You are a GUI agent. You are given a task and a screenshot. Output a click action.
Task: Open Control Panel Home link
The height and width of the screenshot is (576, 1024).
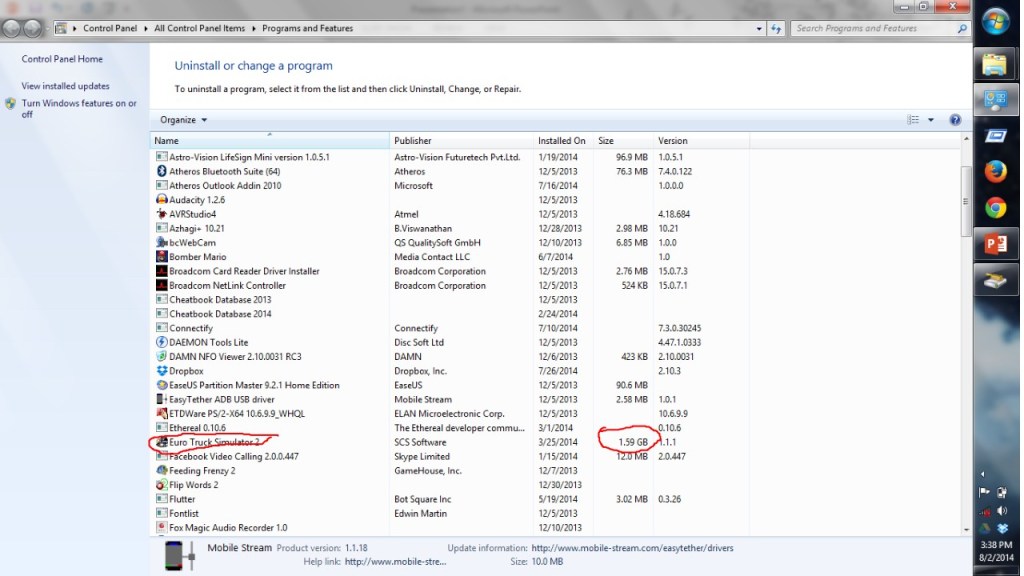pyautogui.click(x=62, y=59)
